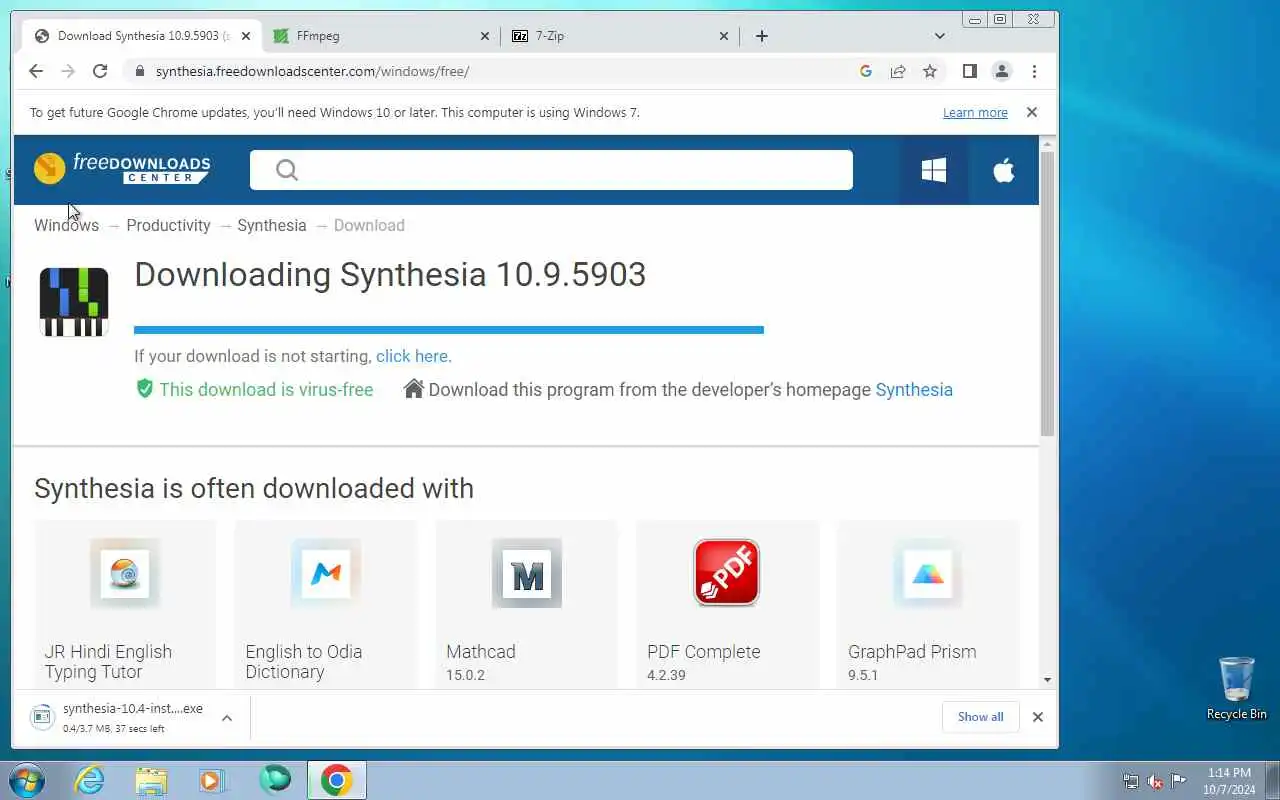Click the page vertical scrollbar thumb
The image size is (1280, 800).
click(x=1047, y=295)
